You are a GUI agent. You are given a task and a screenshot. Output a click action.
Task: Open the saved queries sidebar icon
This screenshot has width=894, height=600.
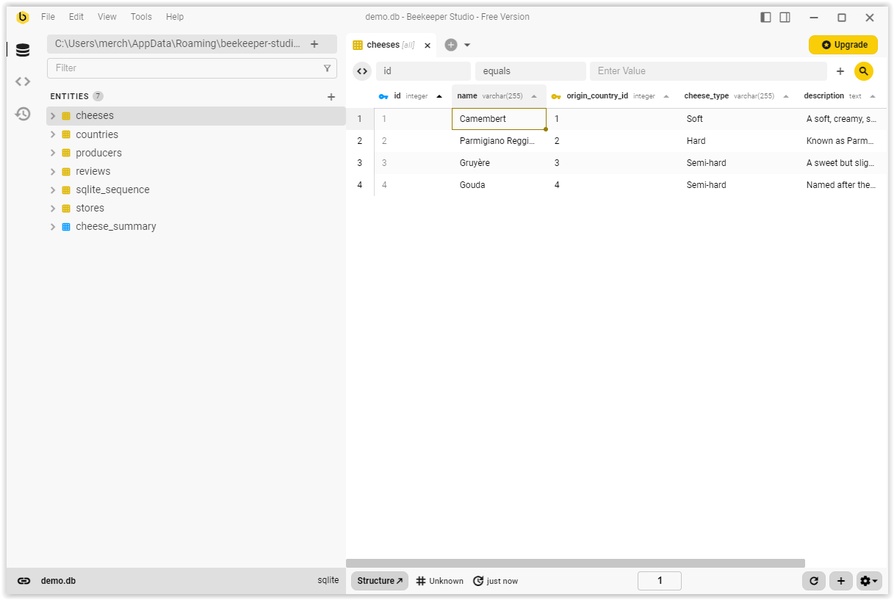pos(22,82)
